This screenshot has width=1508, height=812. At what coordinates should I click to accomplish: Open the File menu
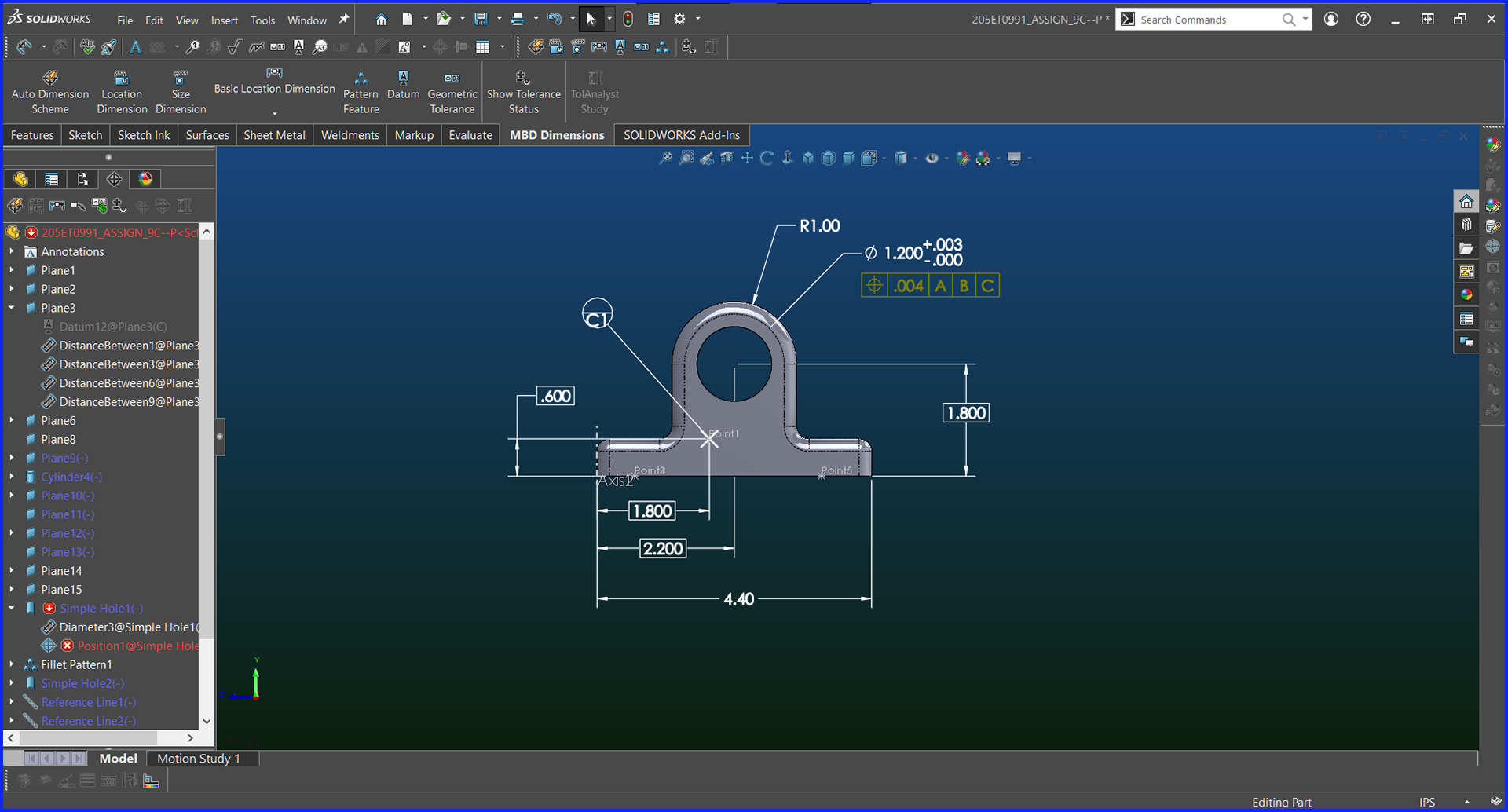coord(125,20)
